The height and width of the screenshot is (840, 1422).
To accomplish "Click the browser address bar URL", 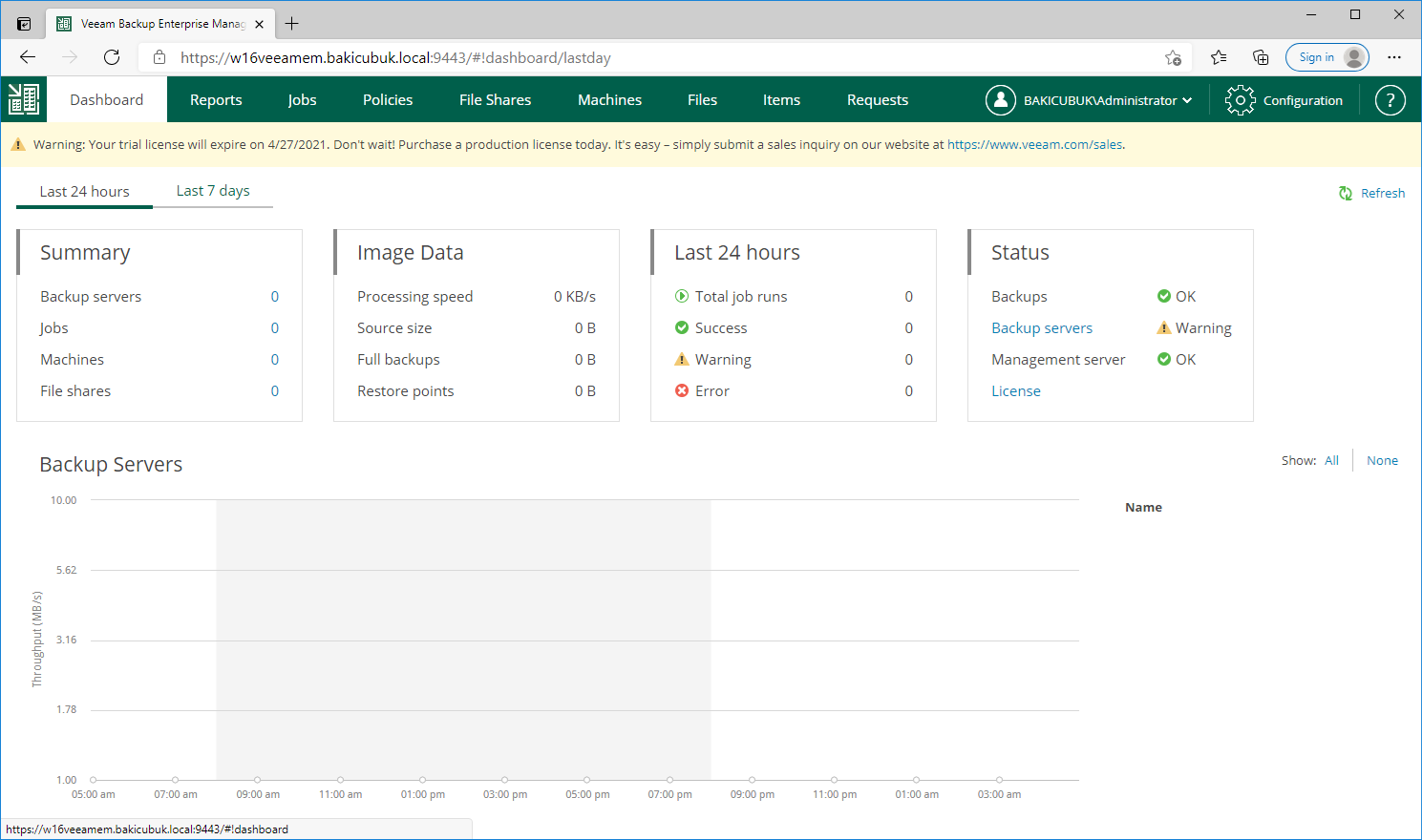I will click(x=395, y=57).
